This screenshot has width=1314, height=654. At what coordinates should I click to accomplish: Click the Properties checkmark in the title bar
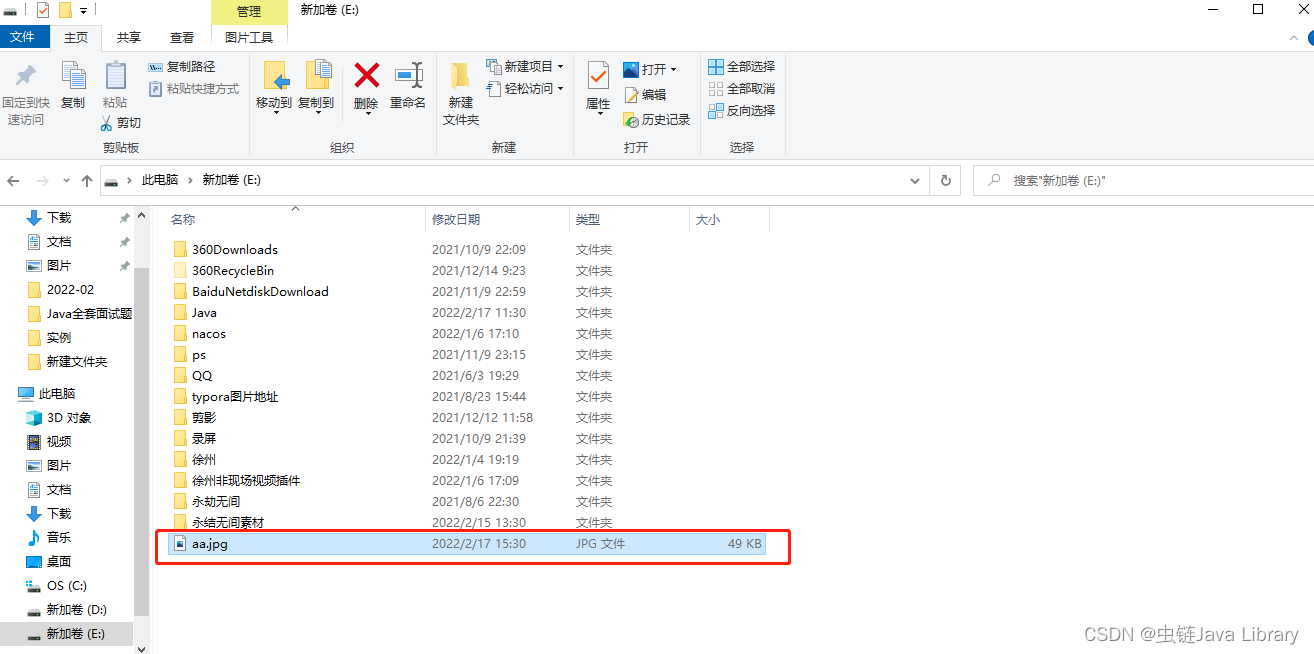tap(42, 10)
